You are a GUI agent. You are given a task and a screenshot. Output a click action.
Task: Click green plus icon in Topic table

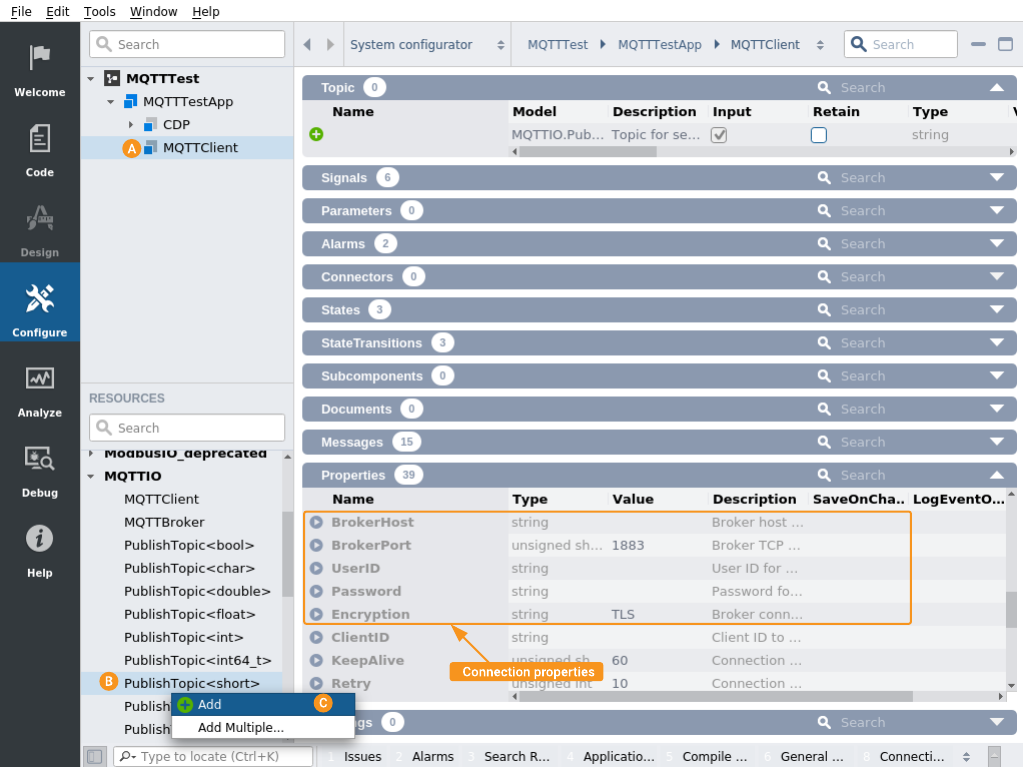tap(316, 134)
